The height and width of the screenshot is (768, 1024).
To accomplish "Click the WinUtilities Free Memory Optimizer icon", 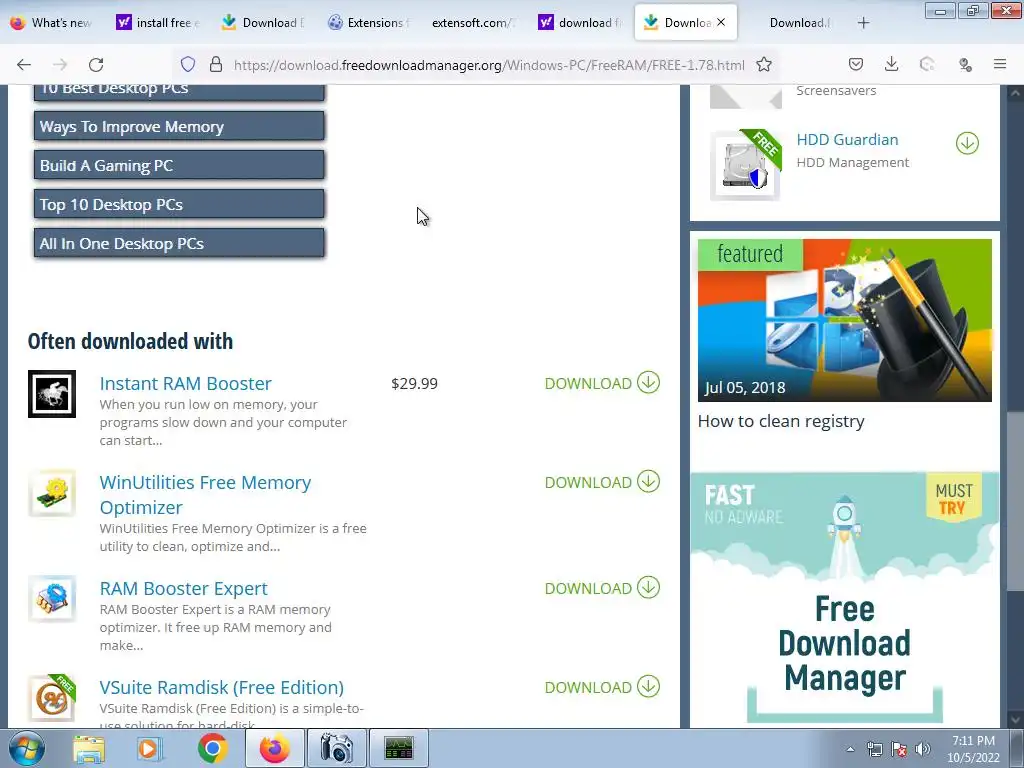I will [52, 493].
